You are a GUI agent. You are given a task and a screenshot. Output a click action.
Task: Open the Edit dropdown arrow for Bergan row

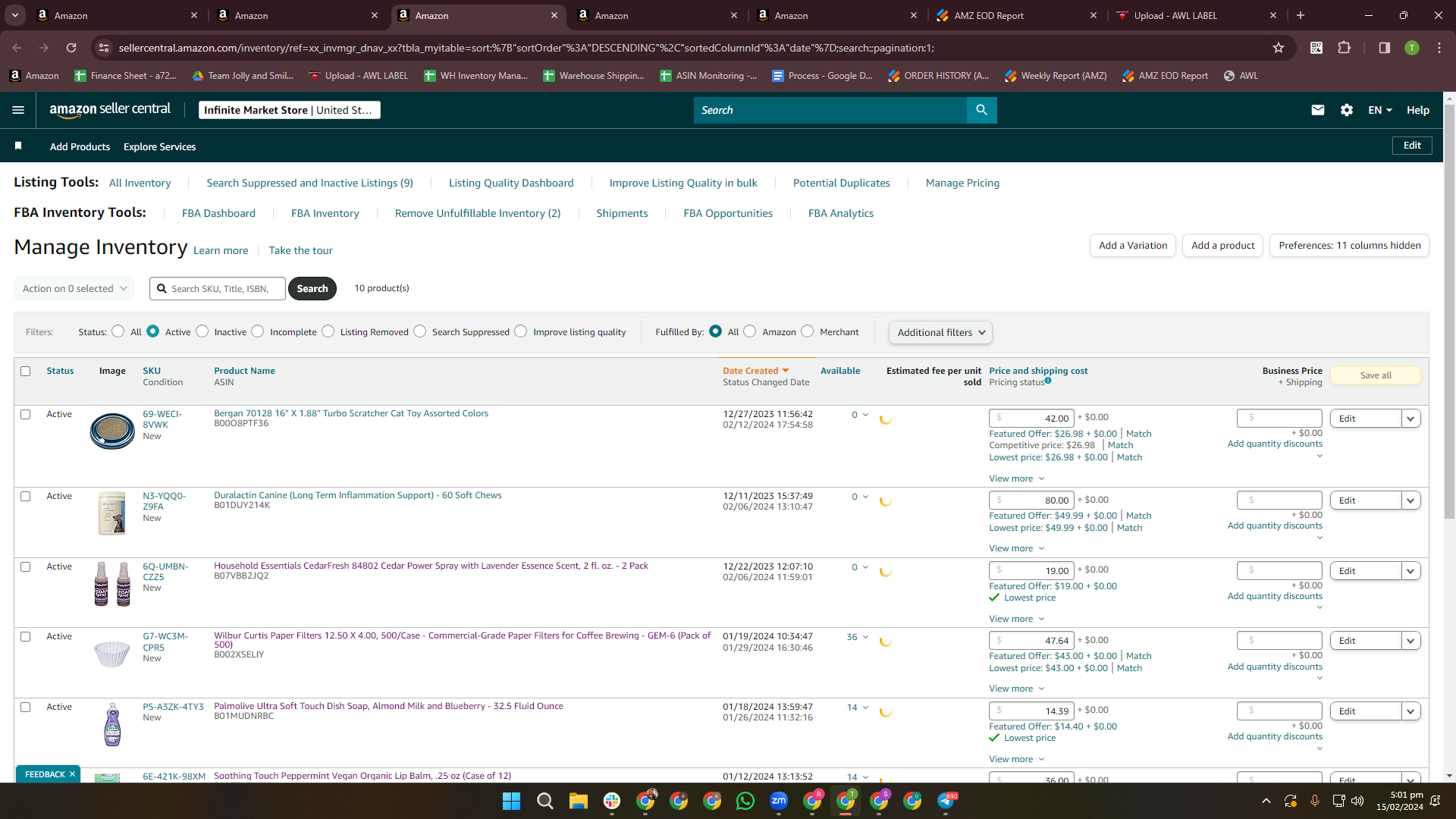point(1410,419)
